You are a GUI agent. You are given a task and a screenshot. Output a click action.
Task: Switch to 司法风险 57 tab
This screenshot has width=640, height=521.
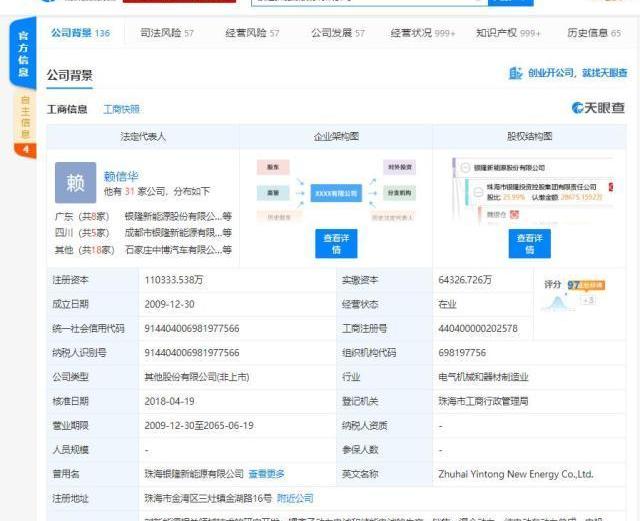(167, 33)
